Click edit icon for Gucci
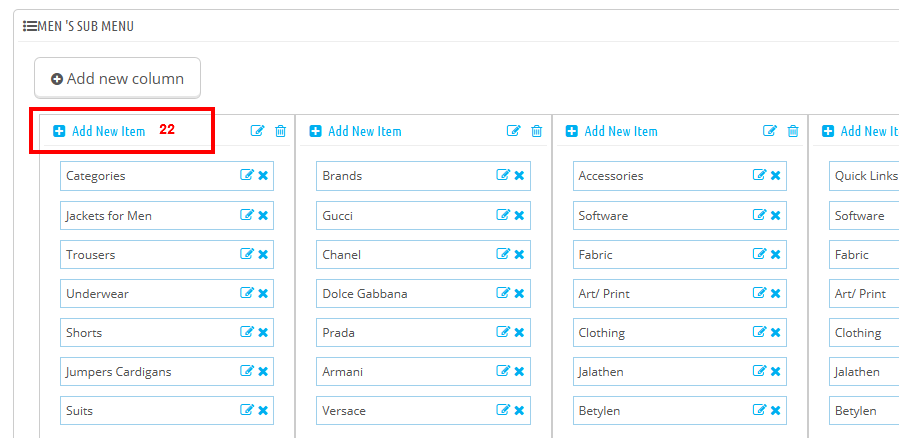Viewport: 899px width, 438px height. (x=503, y=215)
